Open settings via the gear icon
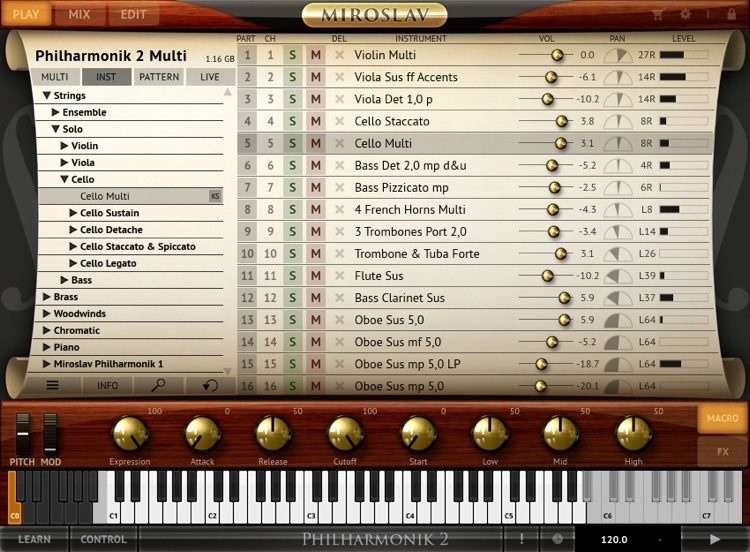The width and height of the screenshot is (750, 552). point(685,15)
